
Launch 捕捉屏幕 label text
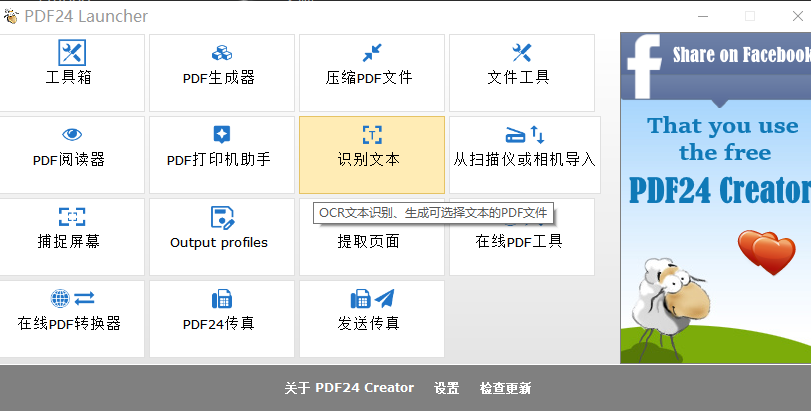68,241
